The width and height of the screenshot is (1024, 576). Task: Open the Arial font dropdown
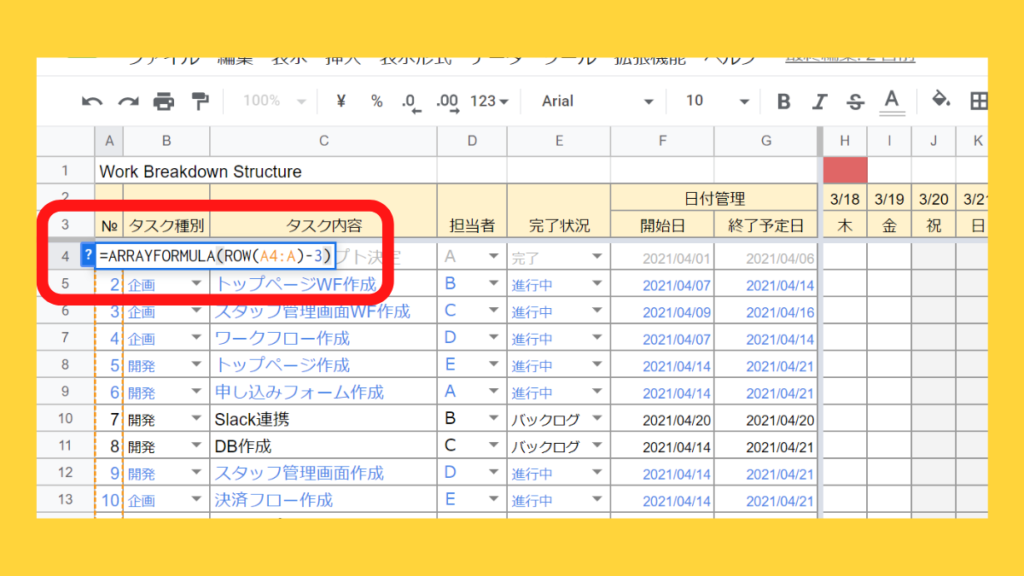pos(597,101)
